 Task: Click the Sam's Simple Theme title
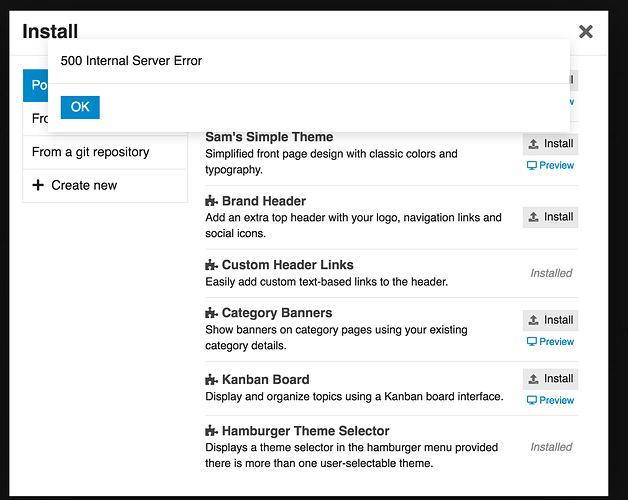269,137
